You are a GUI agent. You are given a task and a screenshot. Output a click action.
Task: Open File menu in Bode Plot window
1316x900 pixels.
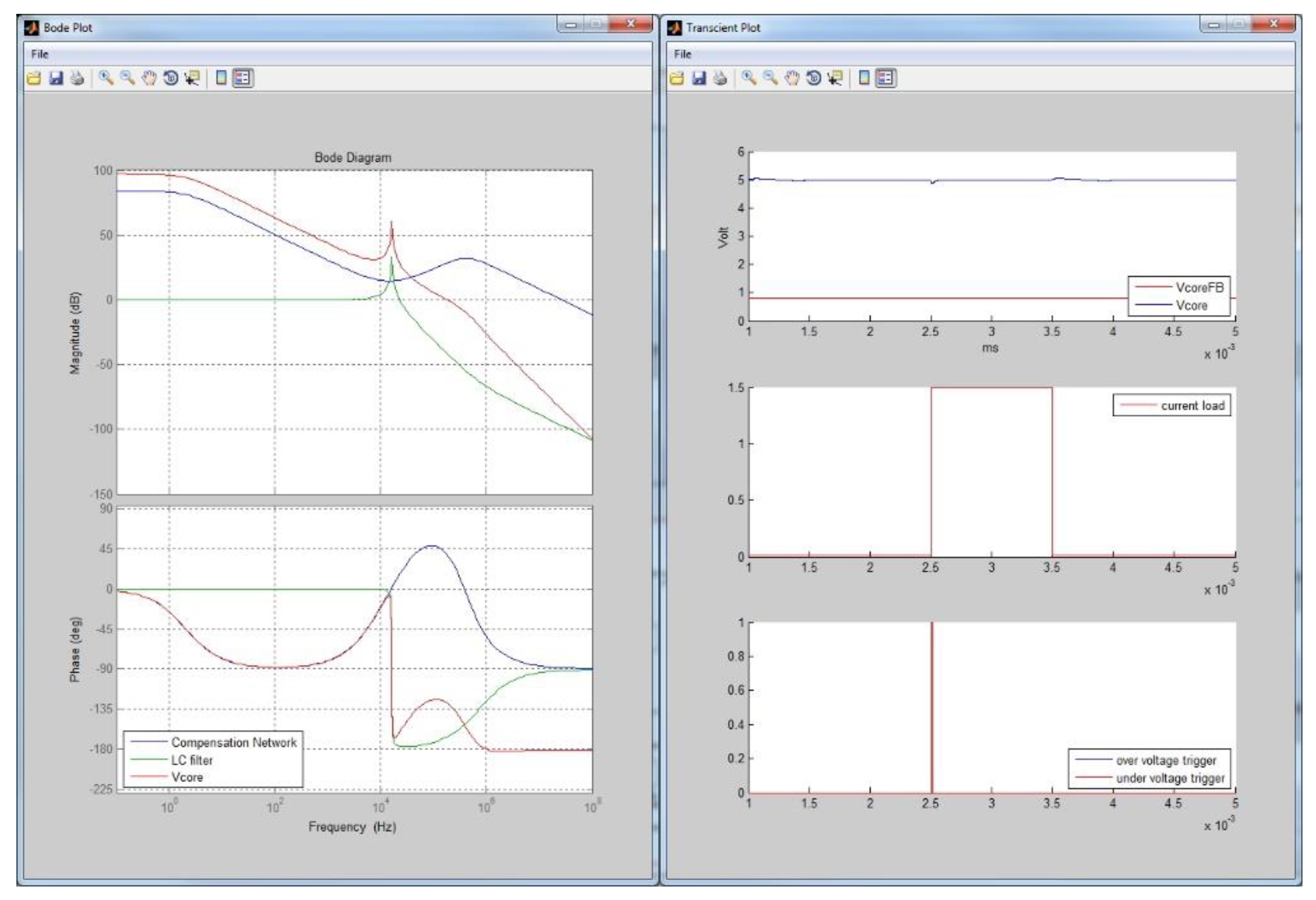pyautogui.click(x=40, y=54)
